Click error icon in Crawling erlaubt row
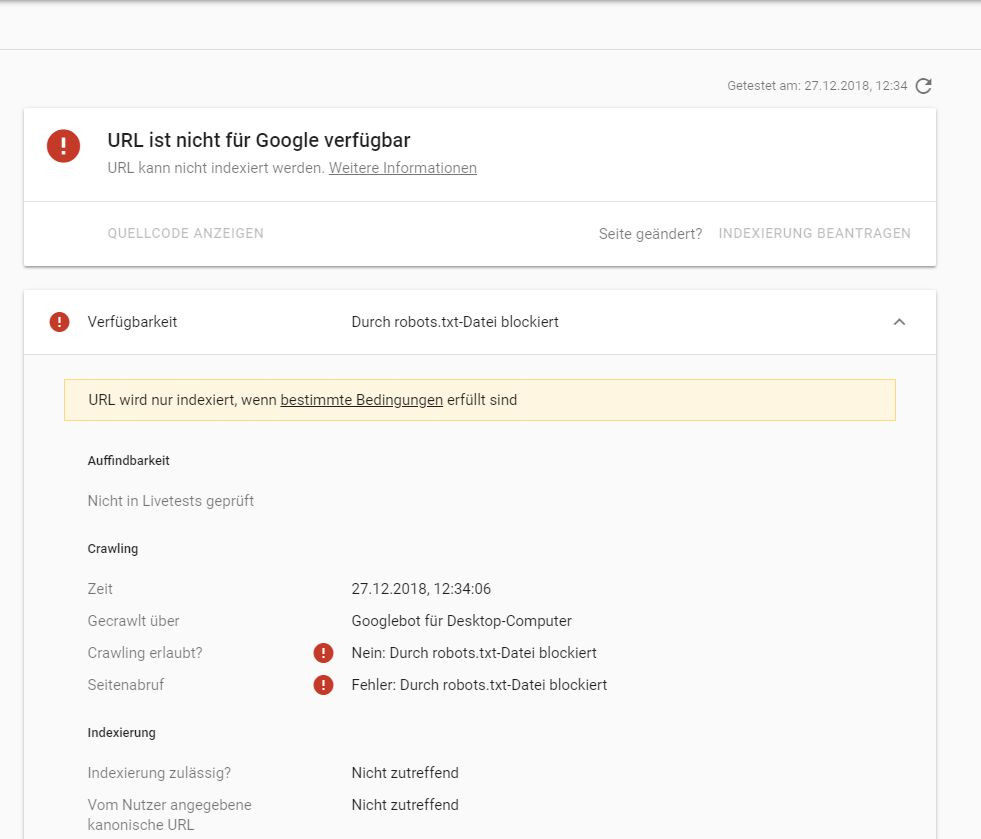 (323, 653)
